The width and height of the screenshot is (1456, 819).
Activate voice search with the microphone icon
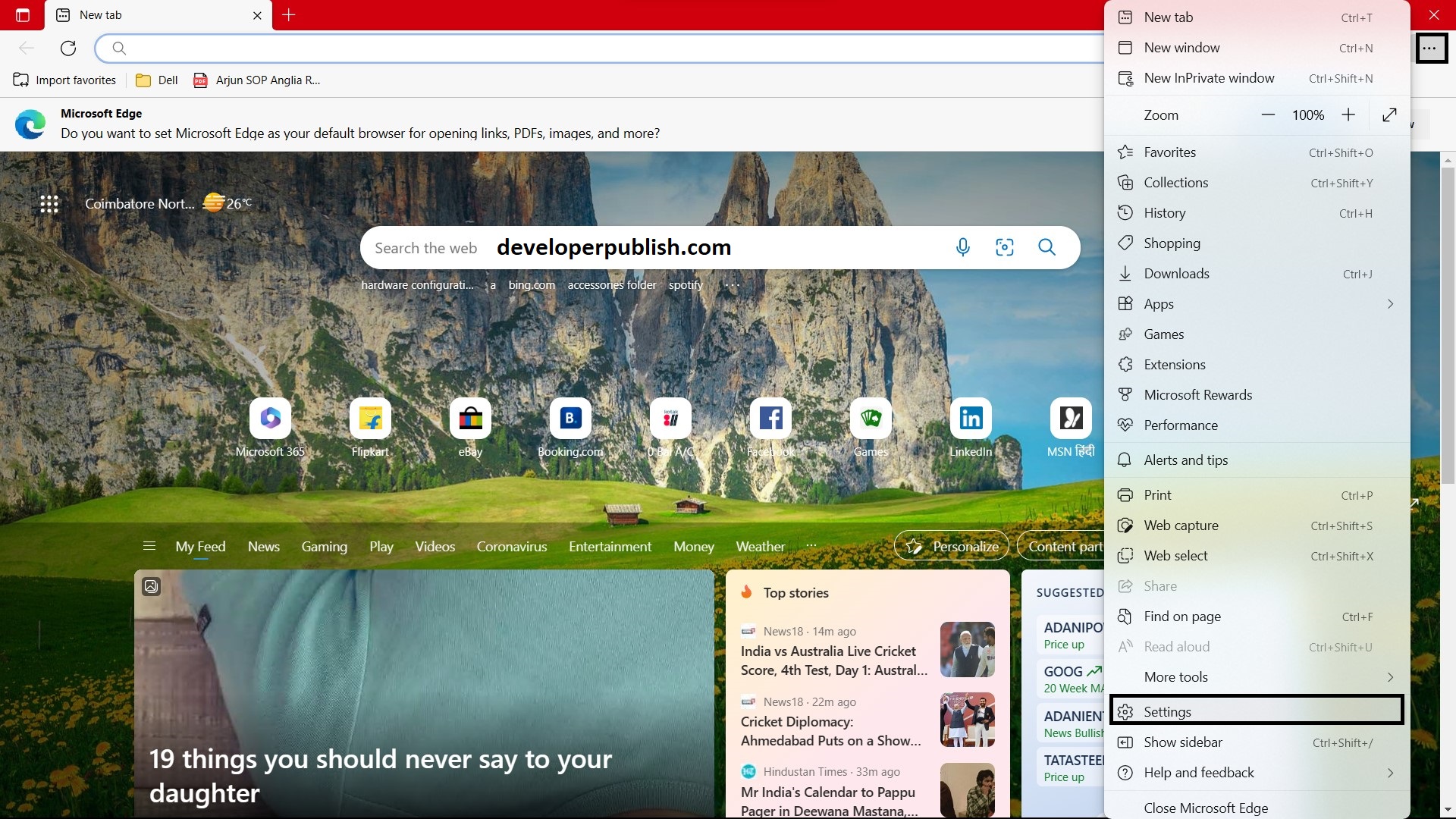point(962,247)
